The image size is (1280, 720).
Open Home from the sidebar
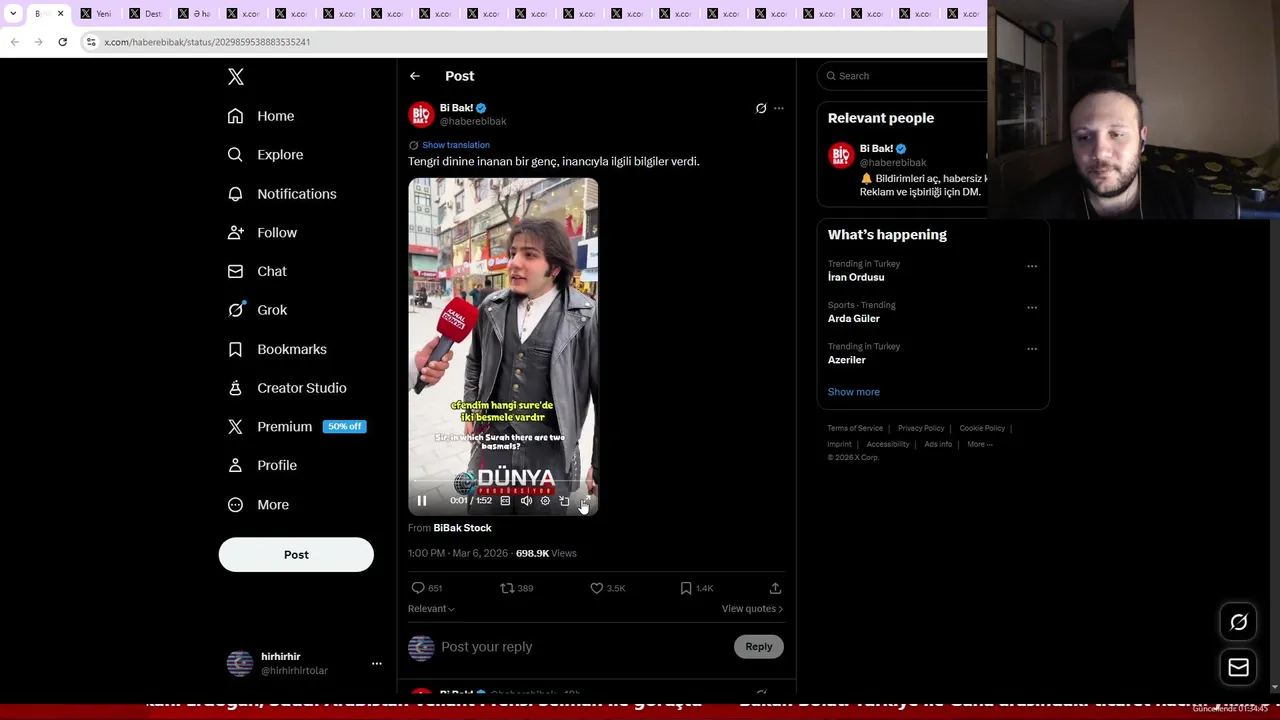[x=261, y=116]
